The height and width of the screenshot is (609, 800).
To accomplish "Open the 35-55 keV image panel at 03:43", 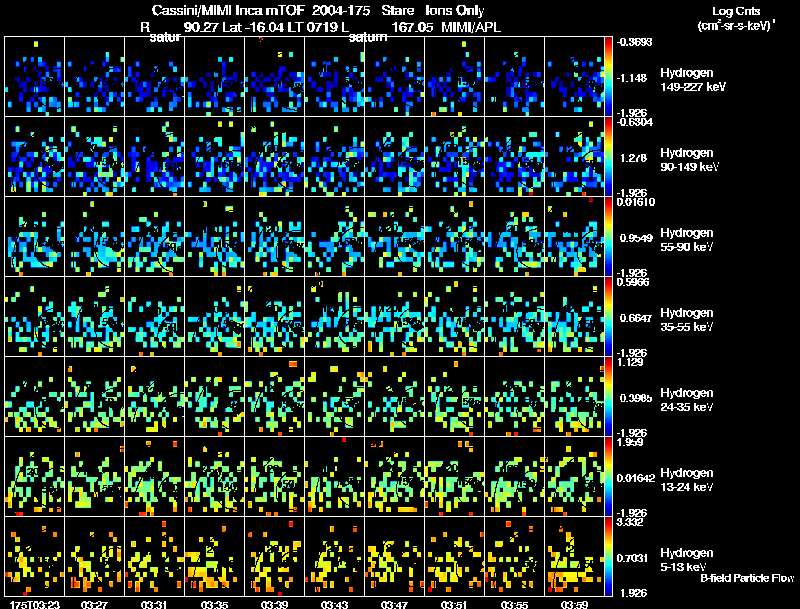I will tap(335, 317).
